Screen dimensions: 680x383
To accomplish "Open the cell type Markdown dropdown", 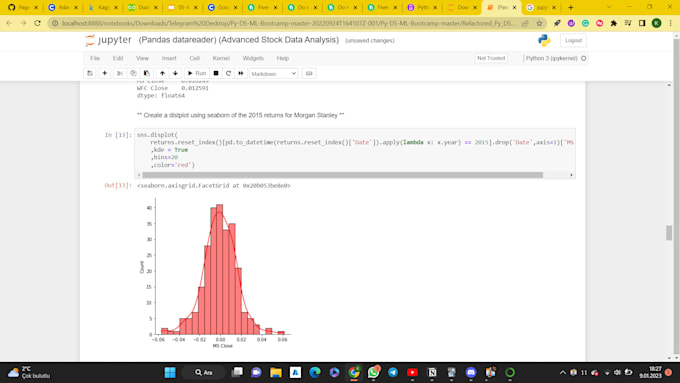I will [273, 74].
